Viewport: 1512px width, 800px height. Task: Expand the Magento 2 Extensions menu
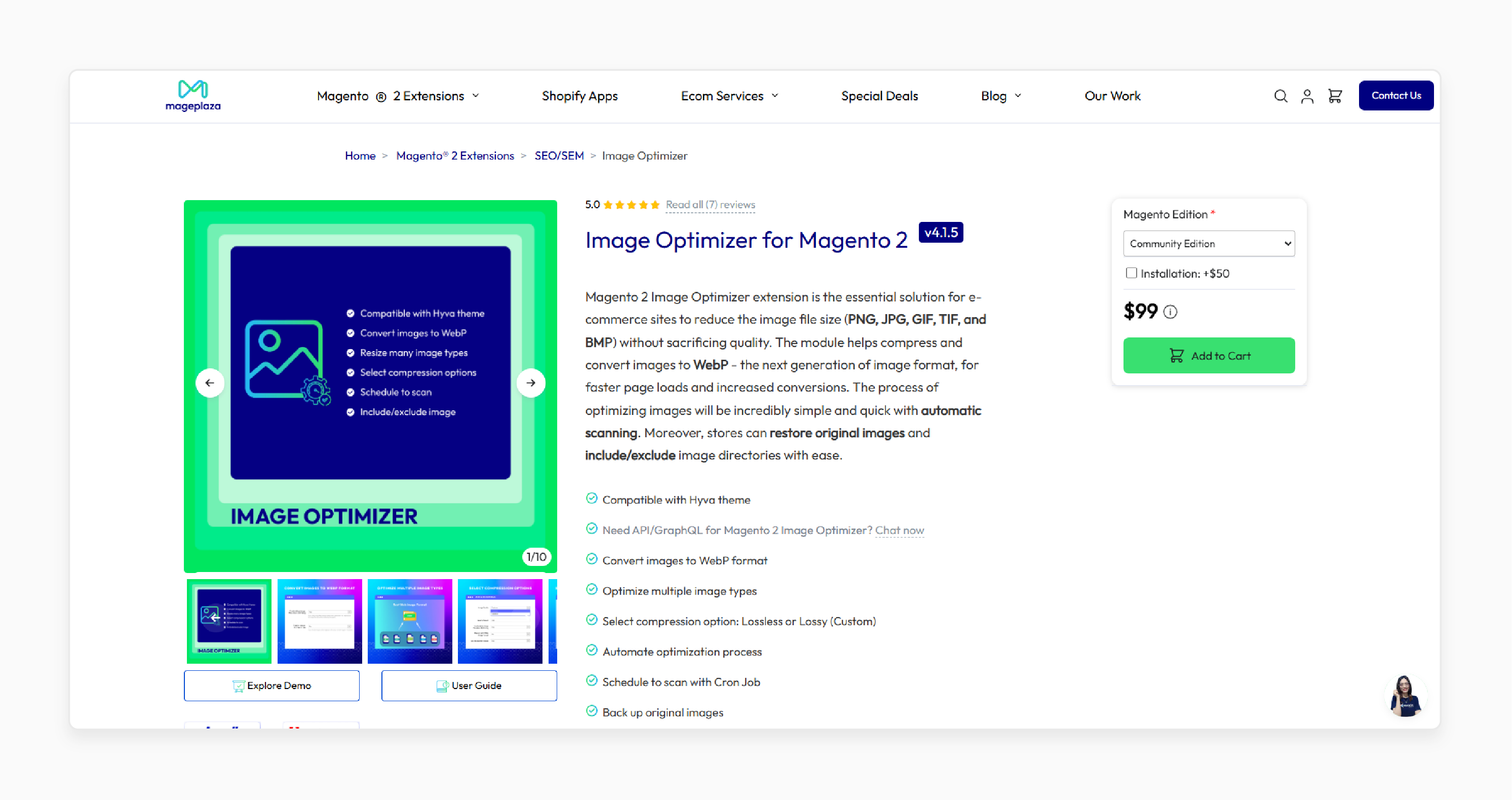[399, 96]
